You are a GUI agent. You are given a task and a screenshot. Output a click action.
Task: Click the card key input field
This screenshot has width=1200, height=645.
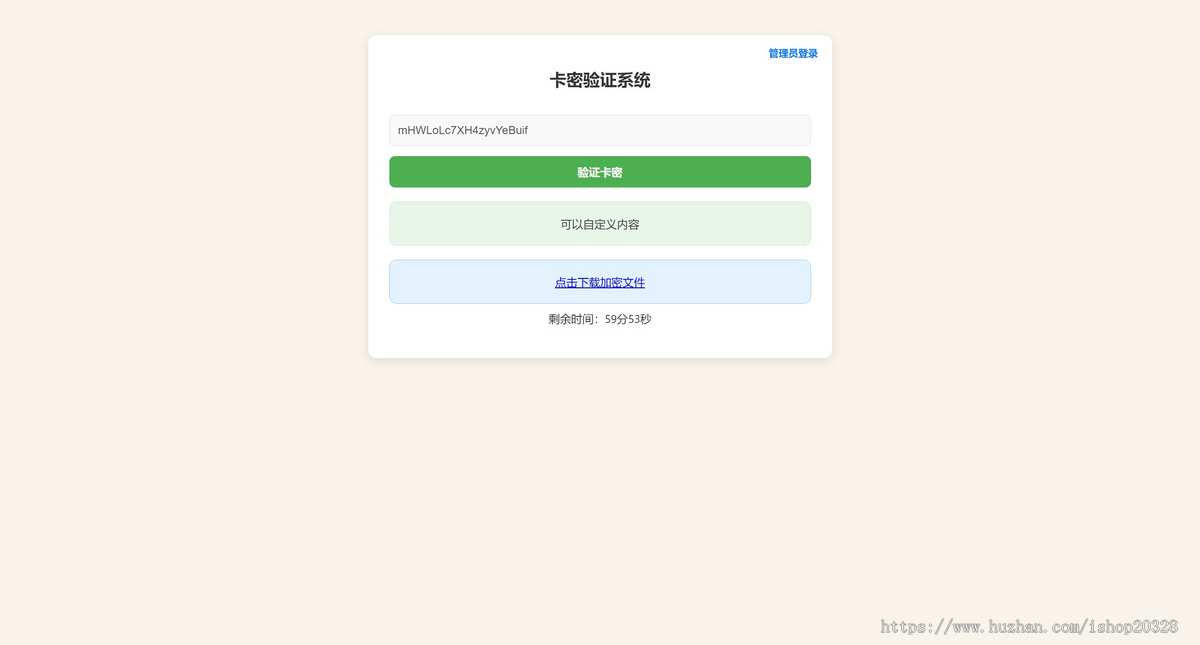click(600, 130)
